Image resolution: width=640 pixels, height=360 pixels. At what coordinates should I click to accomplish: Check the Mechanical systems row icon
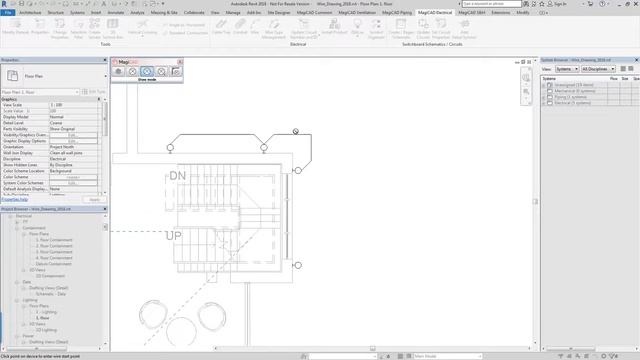(x=550, y=91)
